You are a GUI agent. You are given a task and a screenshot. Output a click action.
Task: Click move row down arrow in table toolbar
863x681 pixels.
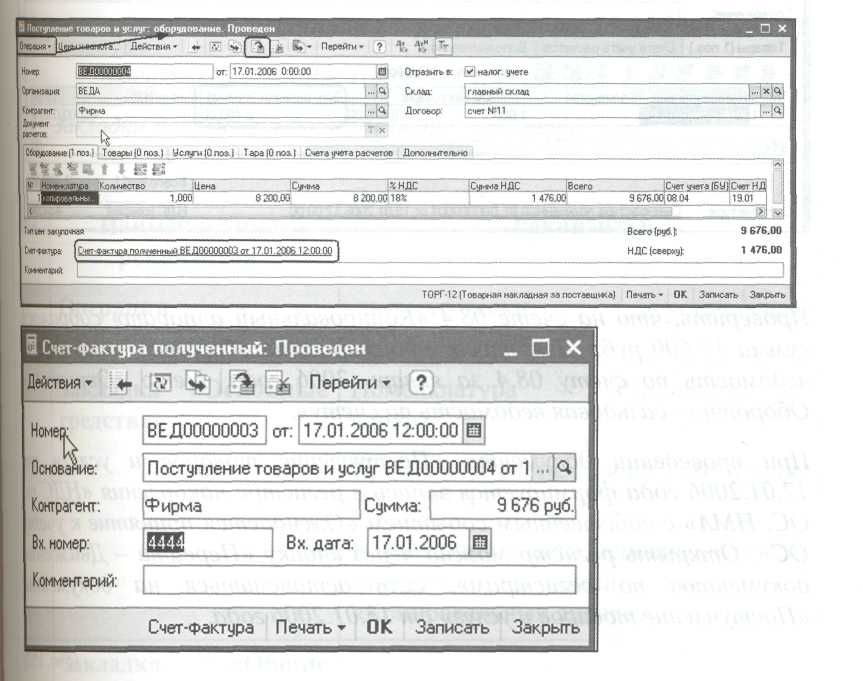(122, 170)
